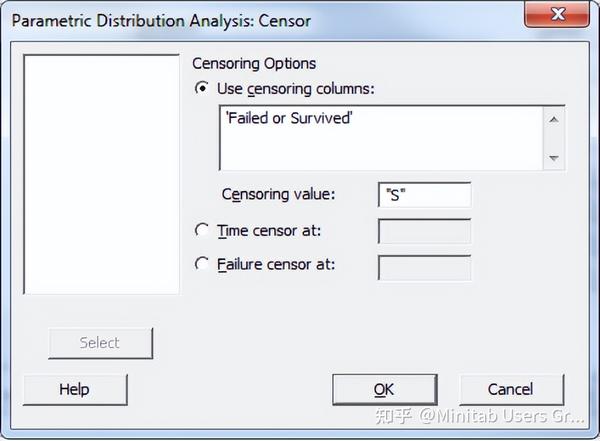
Task: Click the Censoring value field containing "S"
Action: [424, 195]
